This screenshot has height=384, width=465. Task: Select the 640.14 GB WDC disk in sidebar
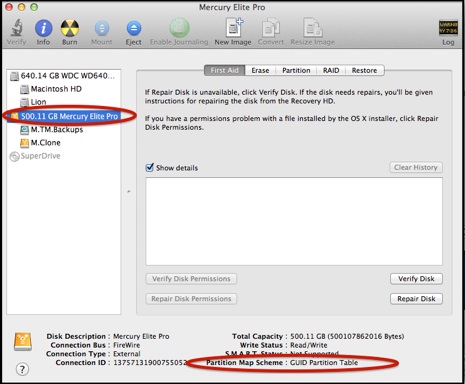click(x=64, y=76)
